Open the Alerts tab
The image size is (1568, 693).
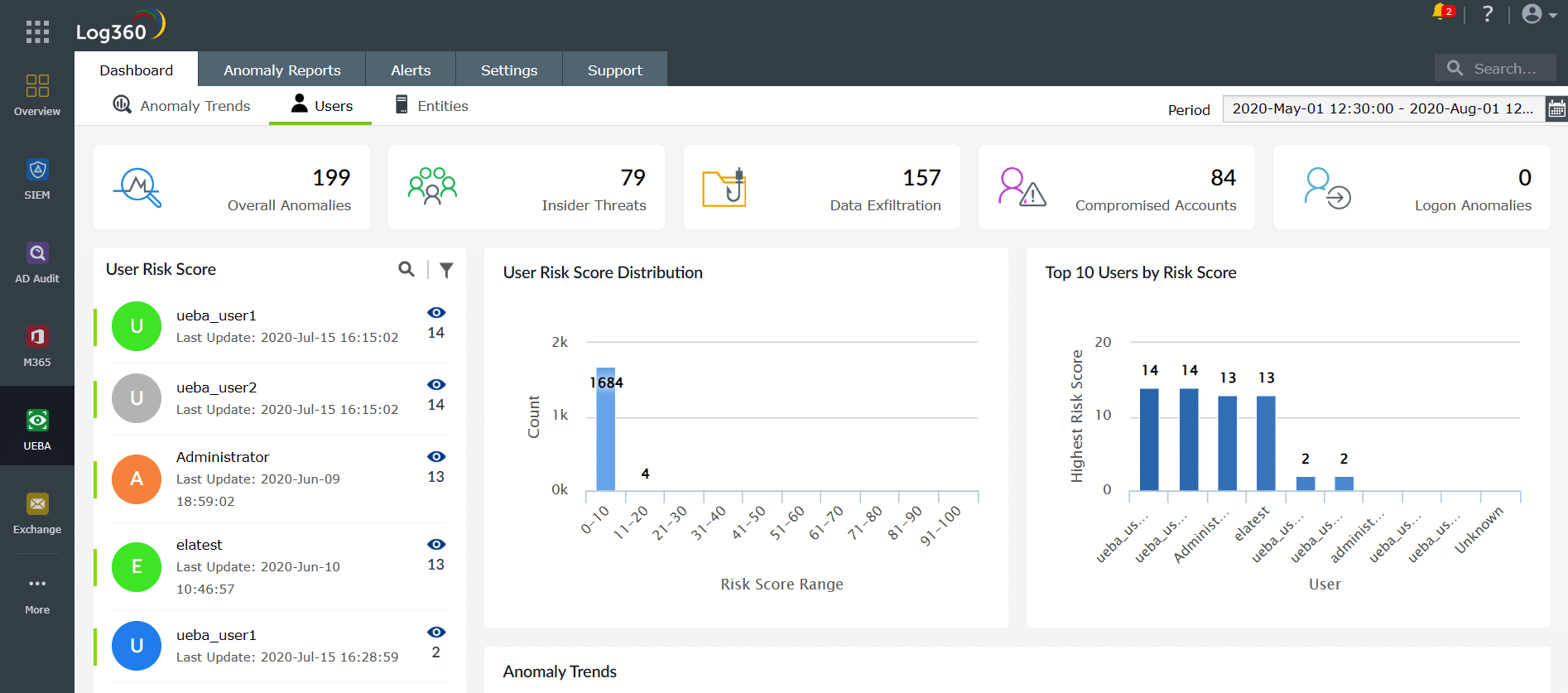pyautogui.click(x=411, y=70)
